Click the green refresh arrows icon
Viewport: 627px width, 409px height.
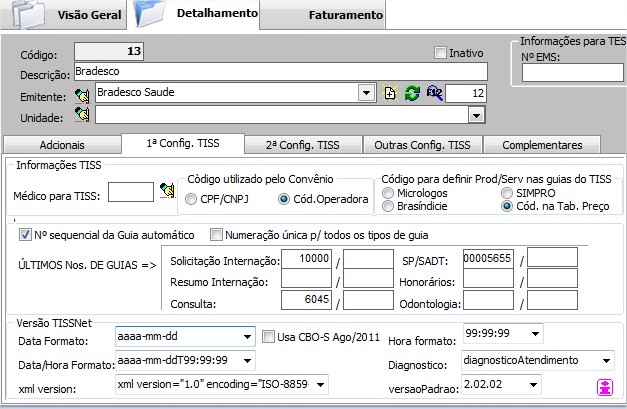411,93
